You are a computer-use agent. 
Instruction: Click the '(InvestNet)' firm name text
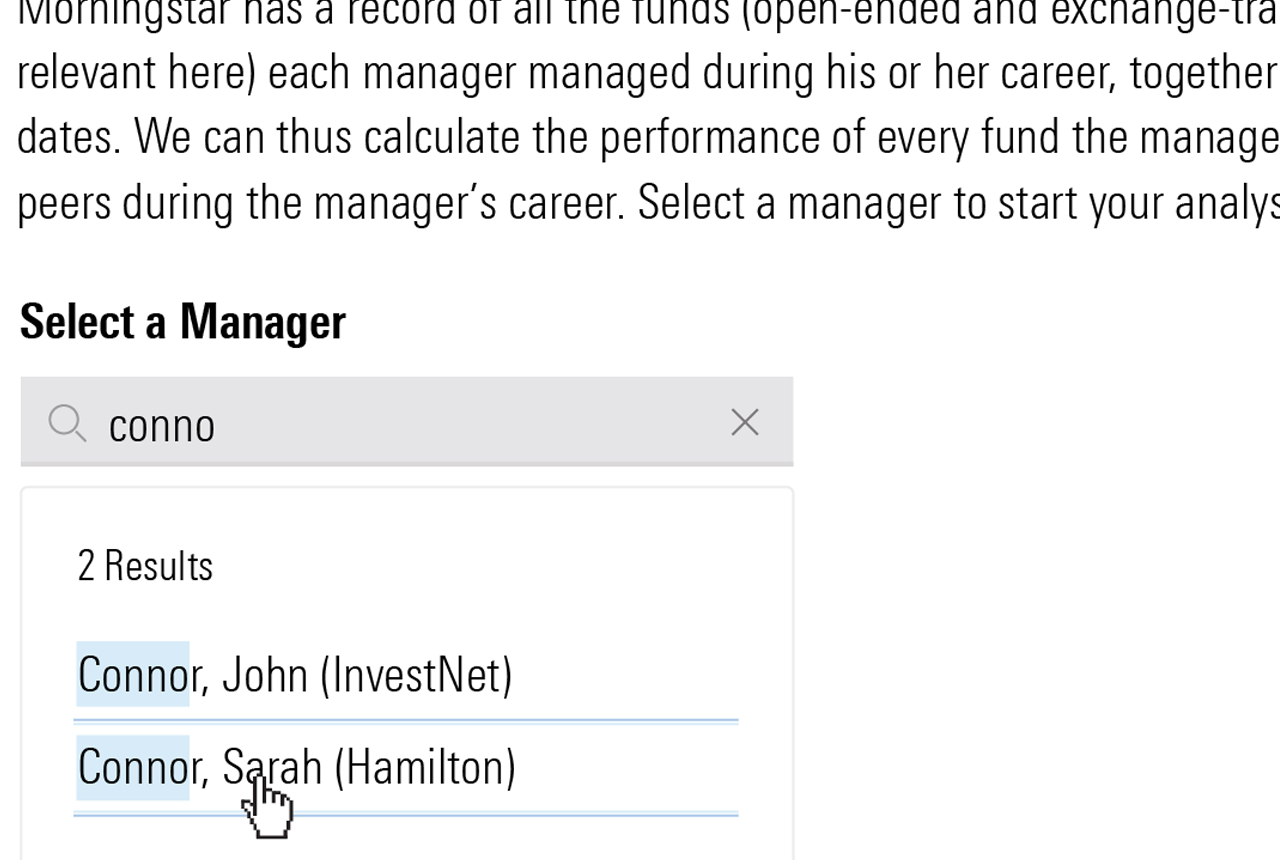point(416,675)
